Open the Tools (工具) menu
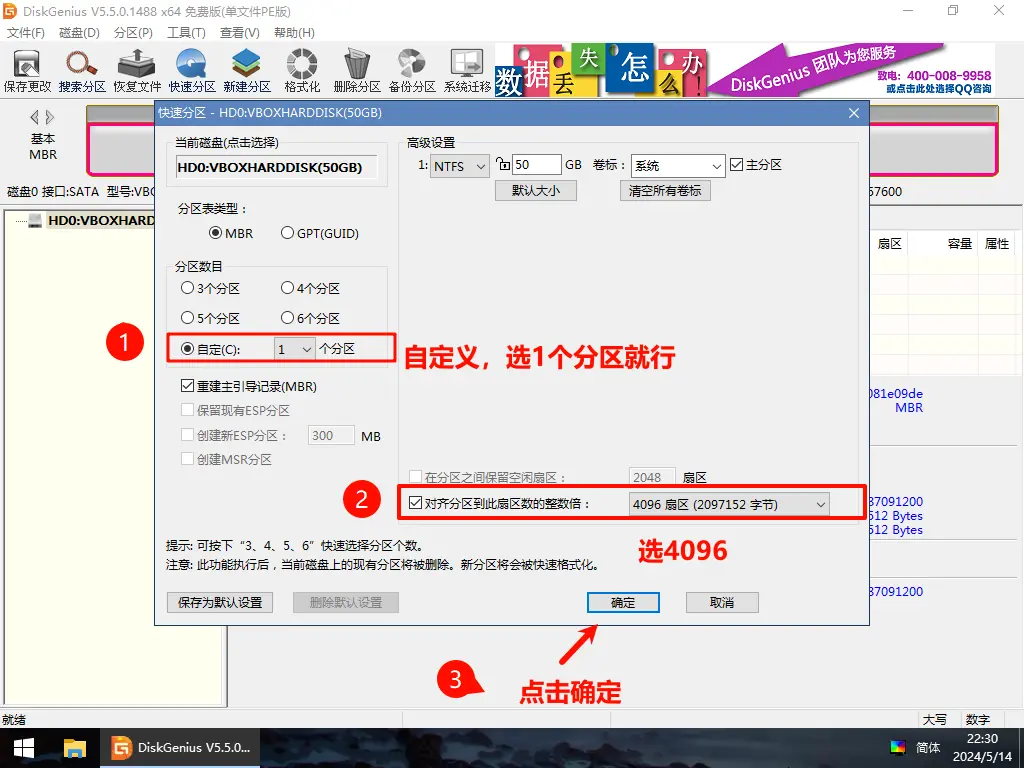The height and width of the screenshot is (768, 1024). pyautogui.click(x=186, y=33)
